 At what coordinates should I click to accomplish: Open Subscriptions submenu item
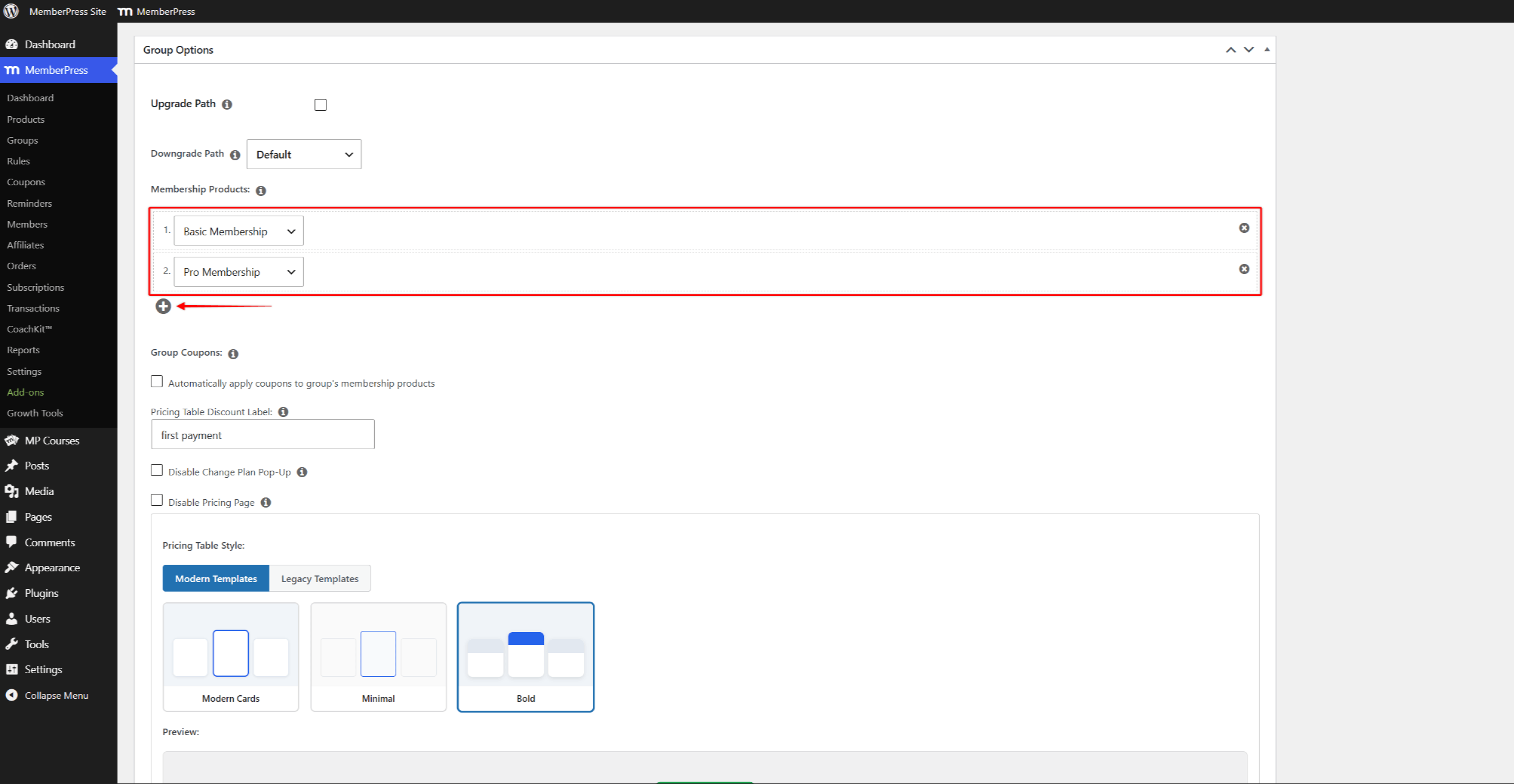point(36,287)
